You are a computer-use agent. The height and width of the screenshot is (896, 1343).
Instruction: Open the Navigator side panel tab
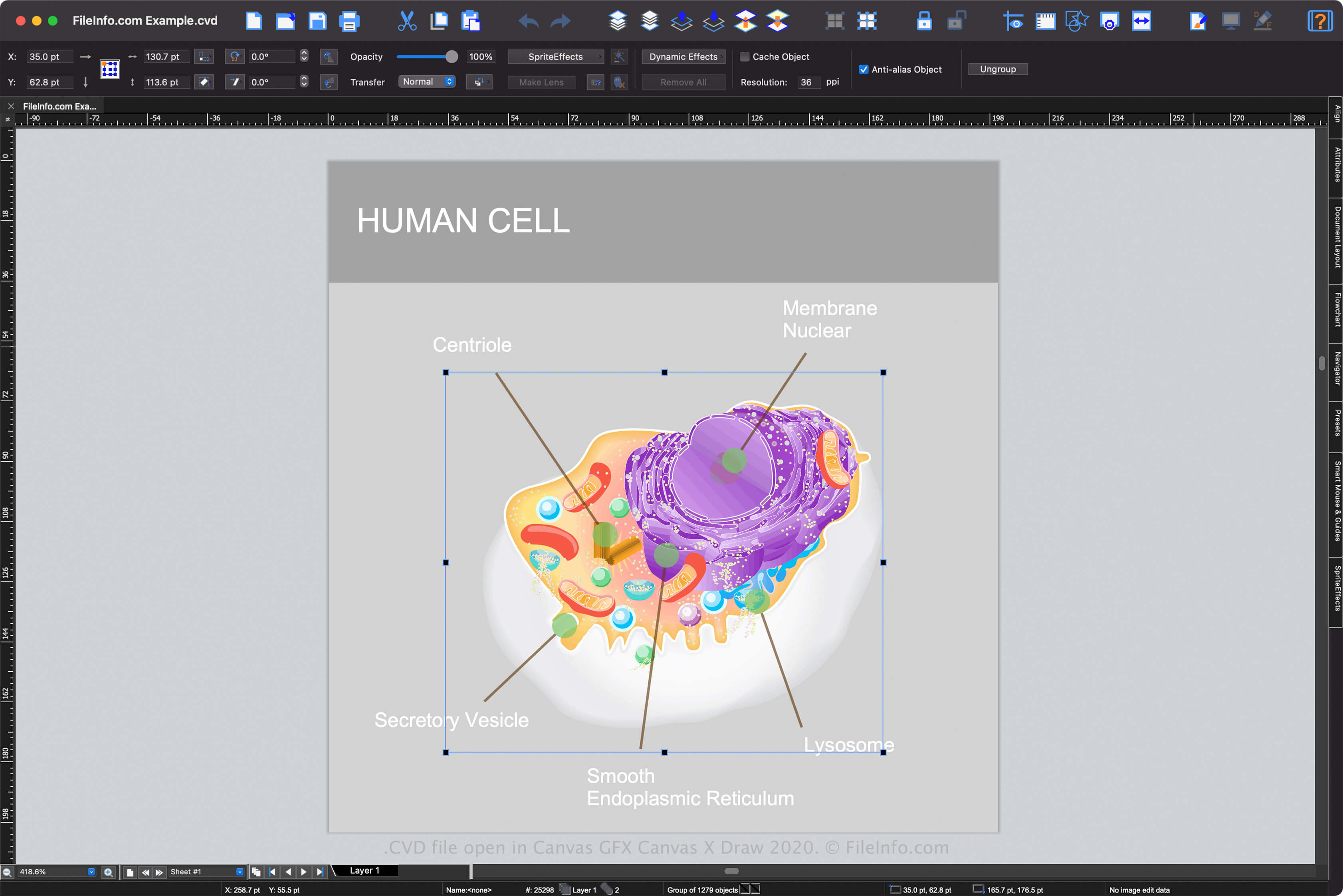pos(1337,369)
